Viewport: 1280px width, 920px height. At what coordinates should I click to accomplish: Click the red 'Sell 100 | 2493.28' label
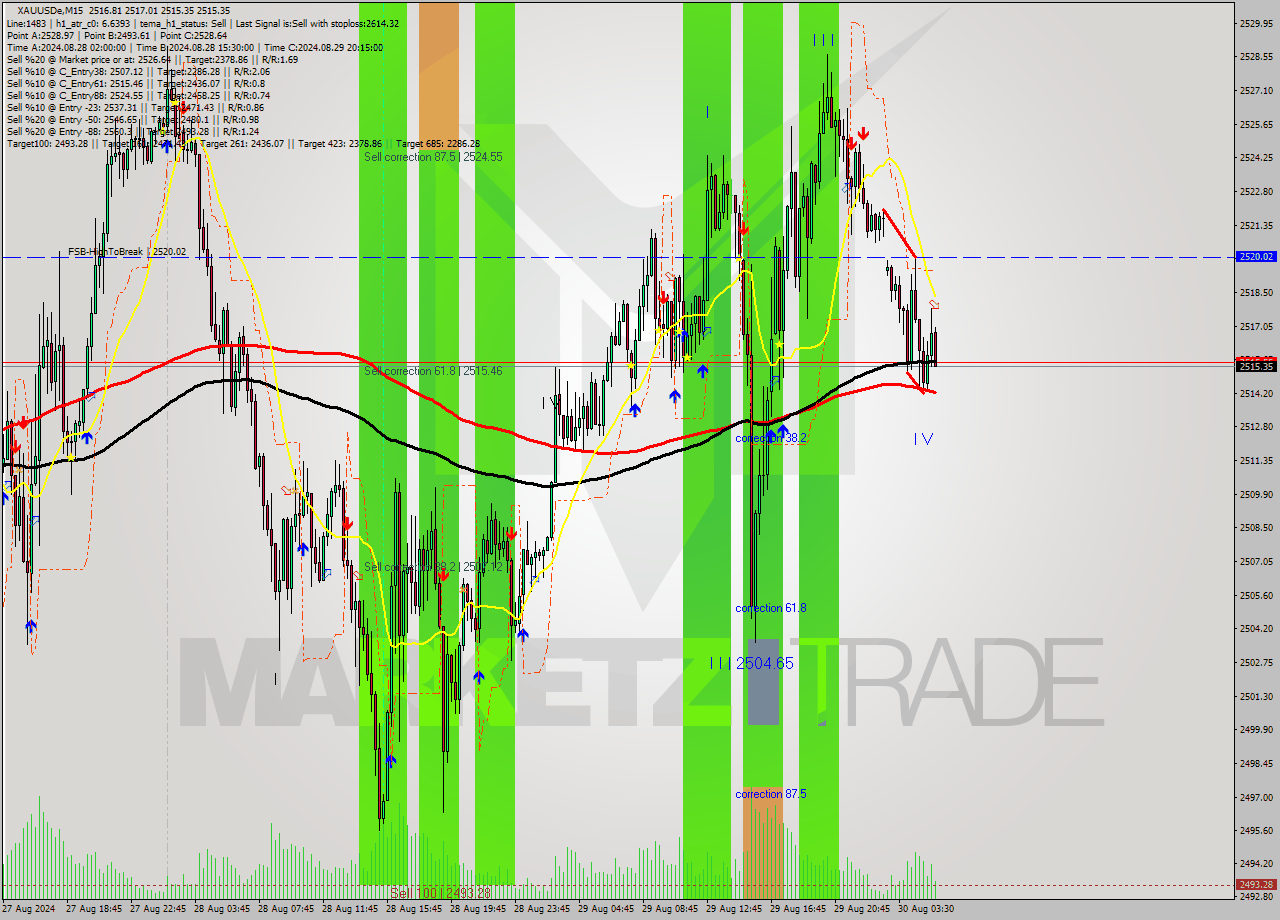pos(440,893)
